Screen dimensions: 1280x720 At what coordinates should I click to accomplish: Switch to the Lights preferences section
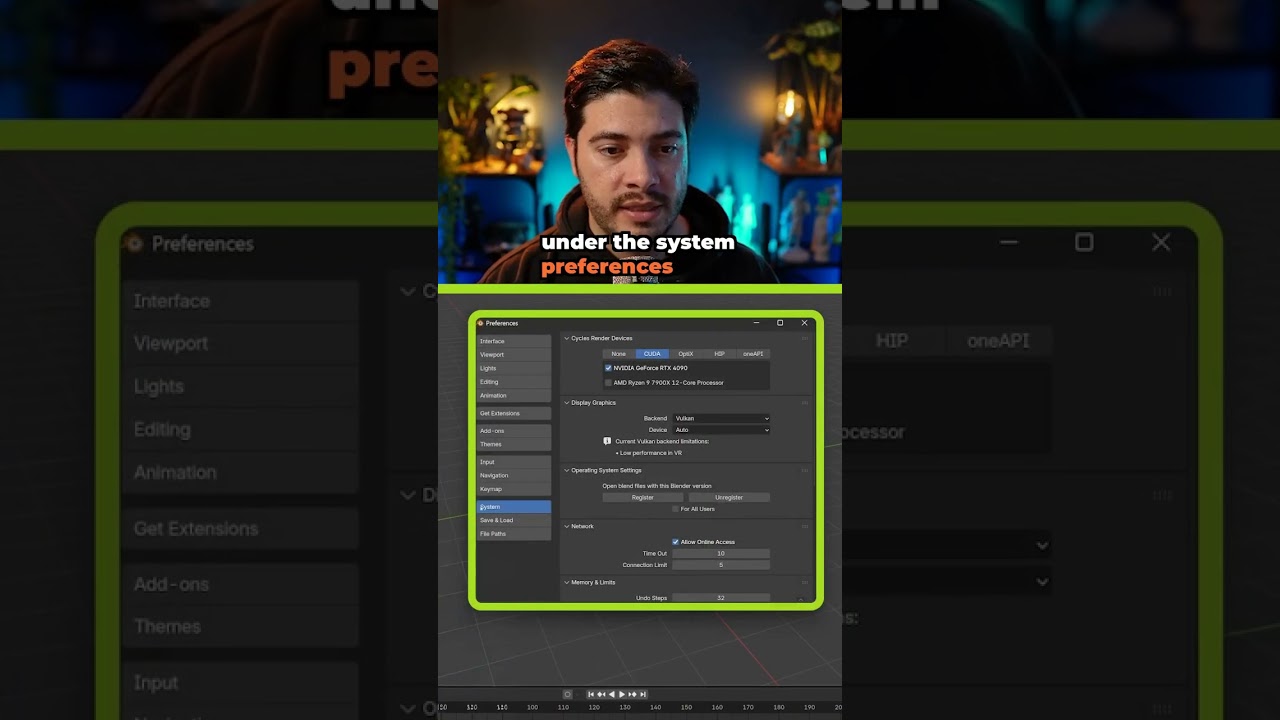pyautogui.click(x=514, y=368)
